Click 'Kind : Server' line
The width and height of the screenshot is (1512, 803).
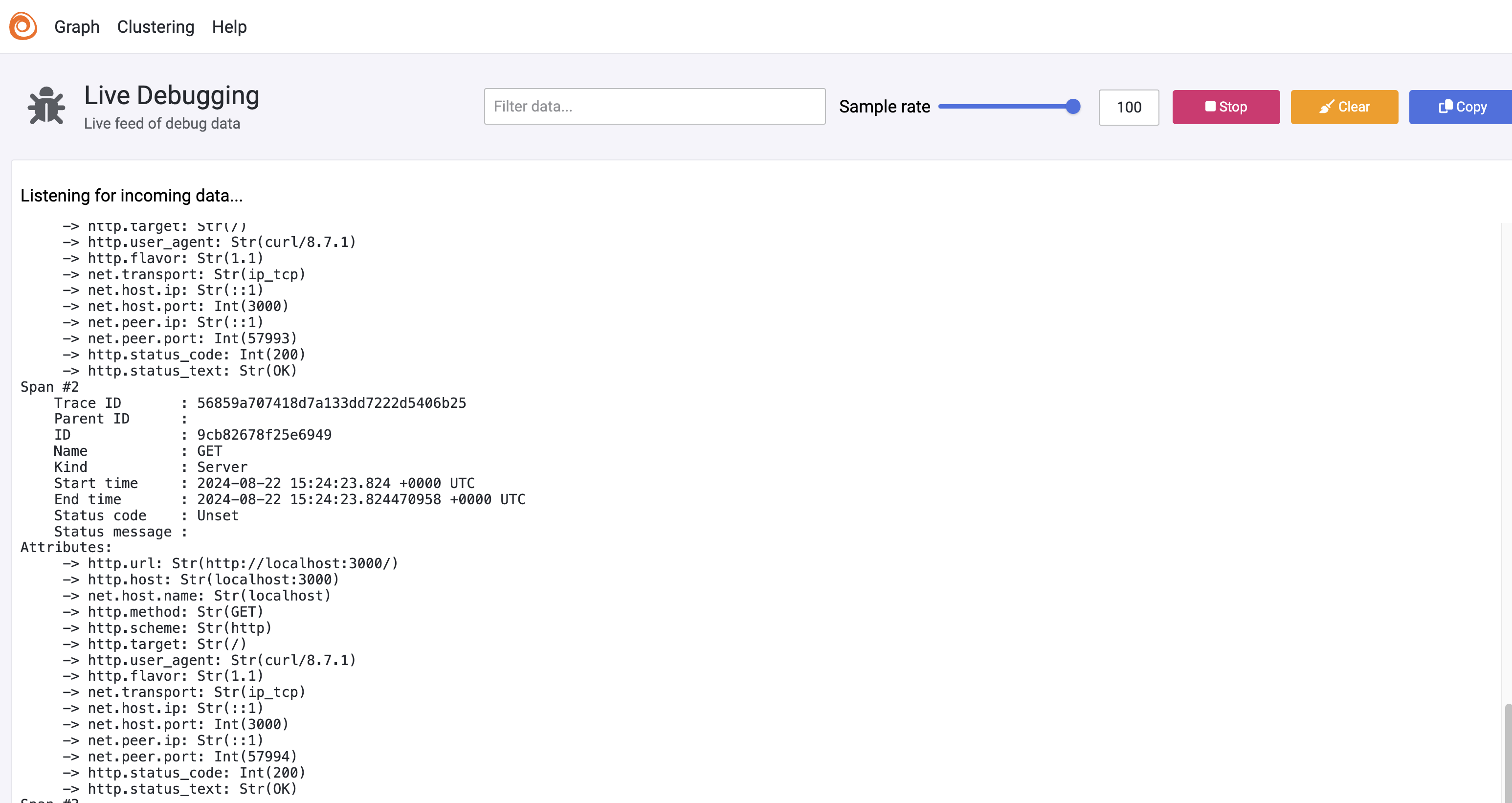[151, 467]
